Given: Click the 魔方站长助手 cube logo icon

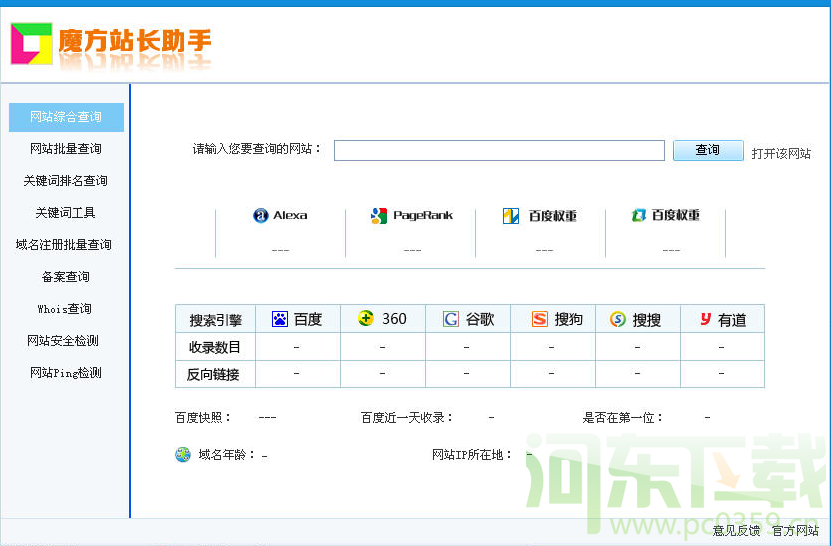Looking at the screenshot, I should pos(32,43).
